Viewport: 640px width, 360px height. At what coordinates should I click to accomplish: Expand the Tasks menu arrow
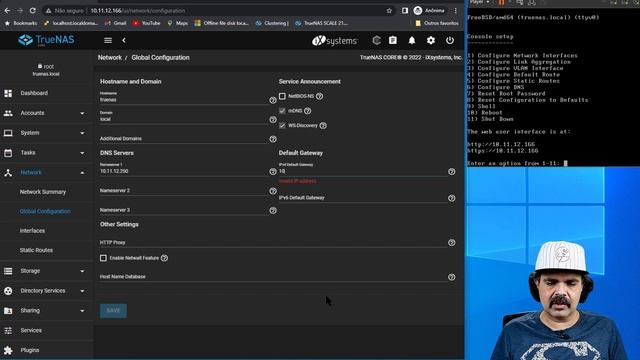(x=82, y=153)
